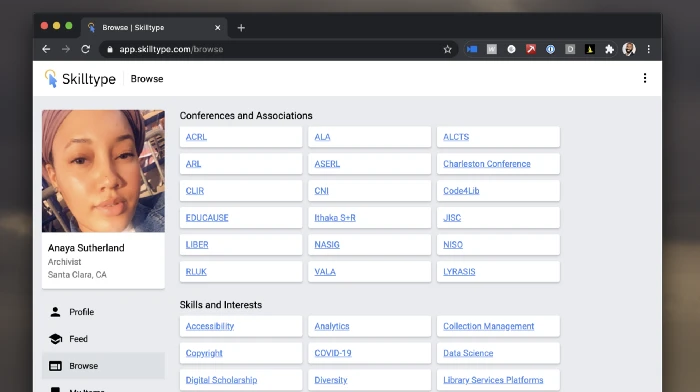Open the ASERL link
The height and width of the screenshot is (392, 700).
click(327, 164)
